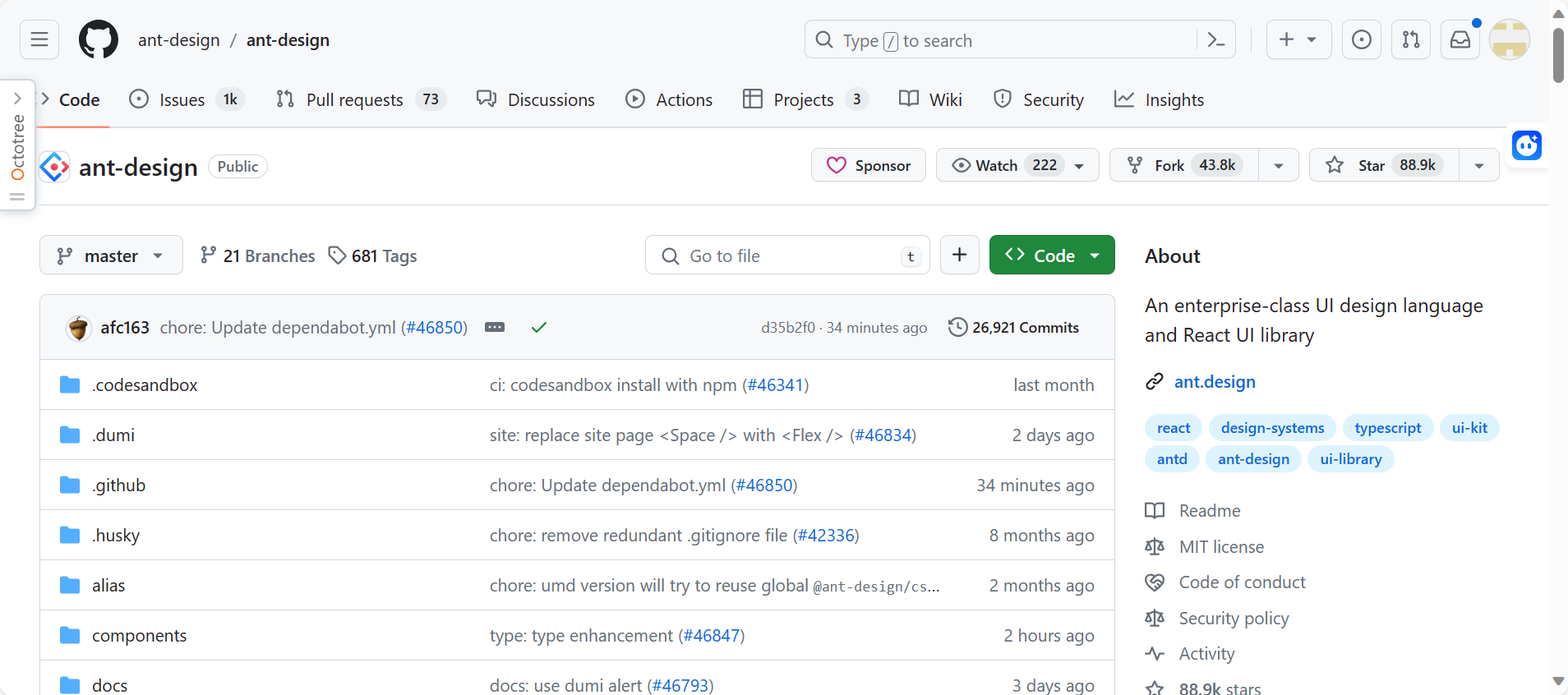This screenshot has height=695, width=1568.
Task: Switch to the Insights tab
Action: 1159,99
